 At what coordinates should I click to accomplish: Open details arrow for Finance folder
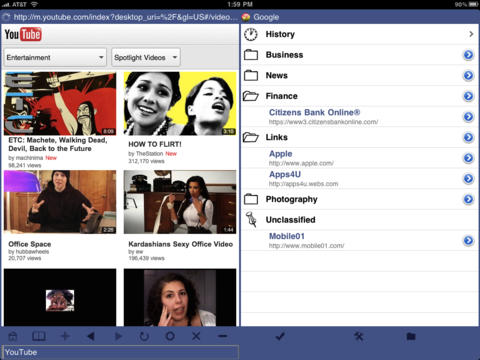click(x=468, y=96)
